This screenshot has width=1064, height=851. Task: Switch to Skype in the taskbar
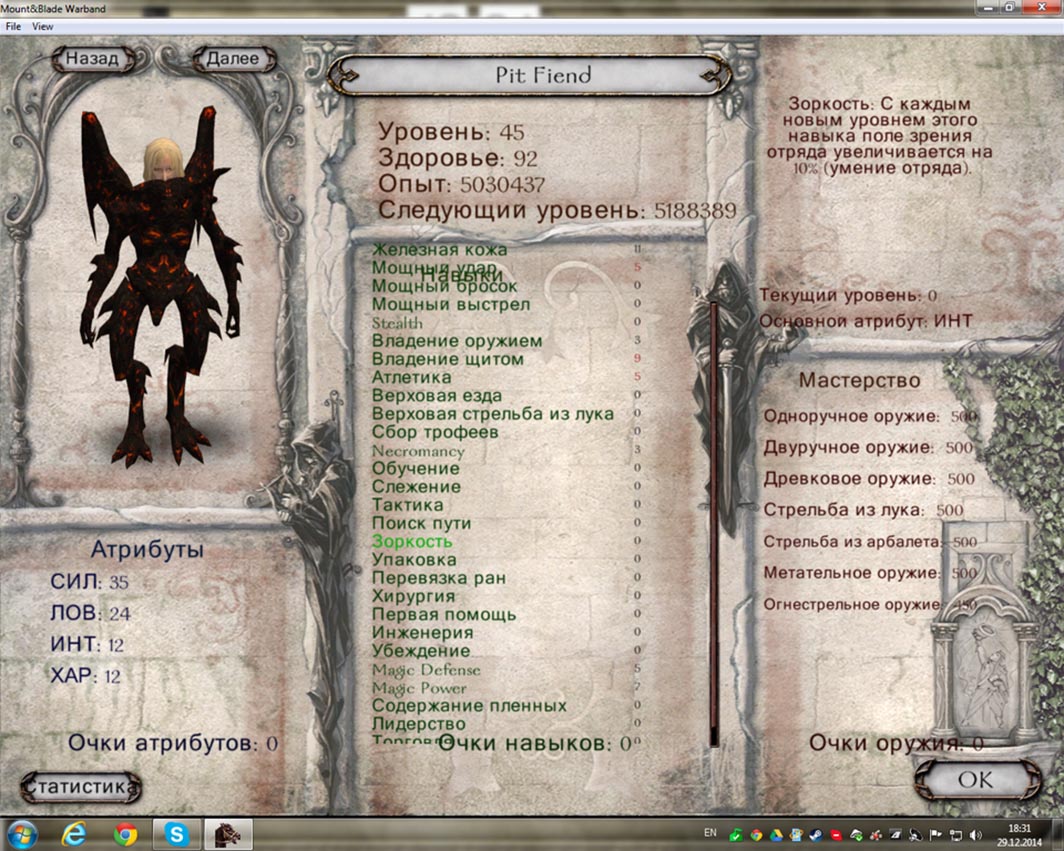pyautogui.click(x=176, y=832)
